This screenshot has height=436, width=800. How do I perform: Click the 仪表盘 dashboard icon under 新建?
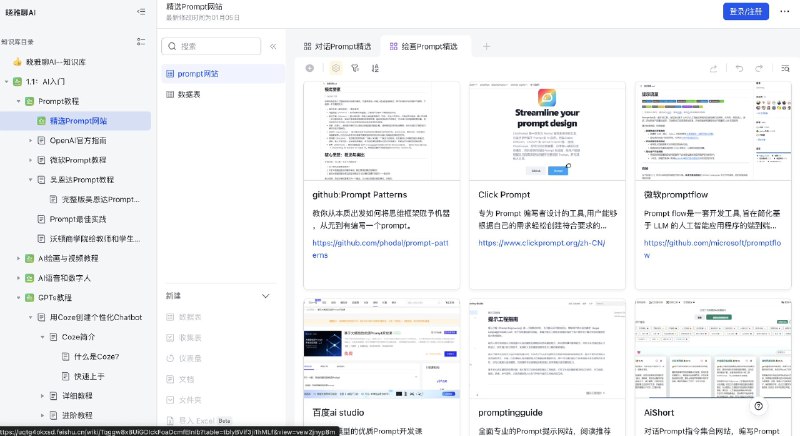(170, 358)
